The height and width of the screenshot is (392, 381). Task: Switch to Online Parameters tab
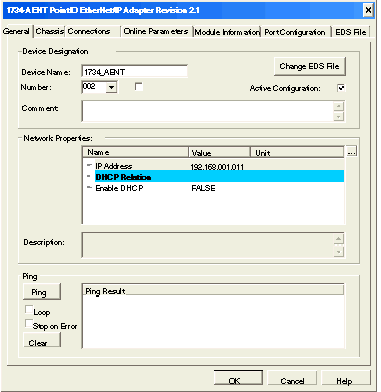tap(156, 31)
